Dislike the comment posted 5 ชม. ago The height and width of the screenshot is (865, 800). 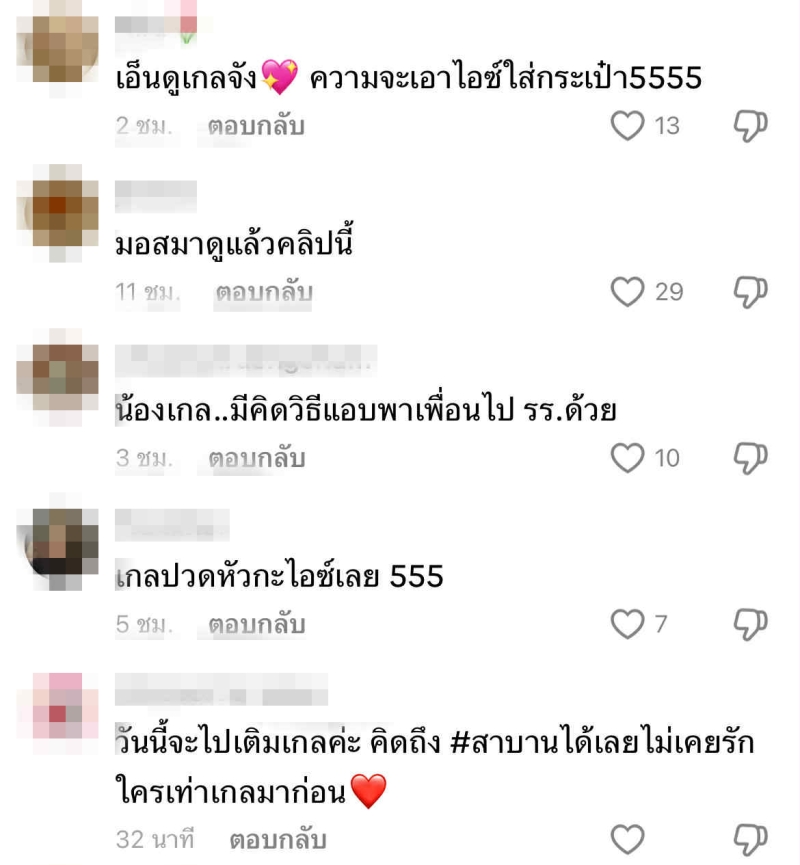click(750, 624)
